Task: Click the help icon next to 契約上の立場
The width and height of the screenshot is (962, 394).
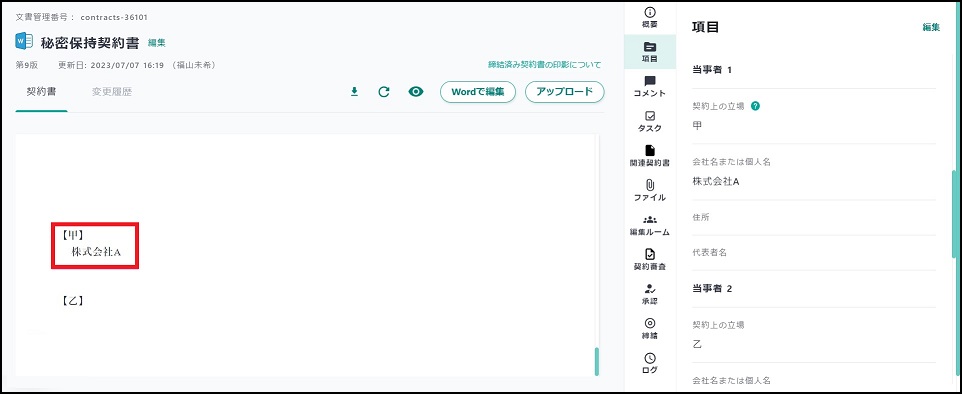Action: click(756, 106)
